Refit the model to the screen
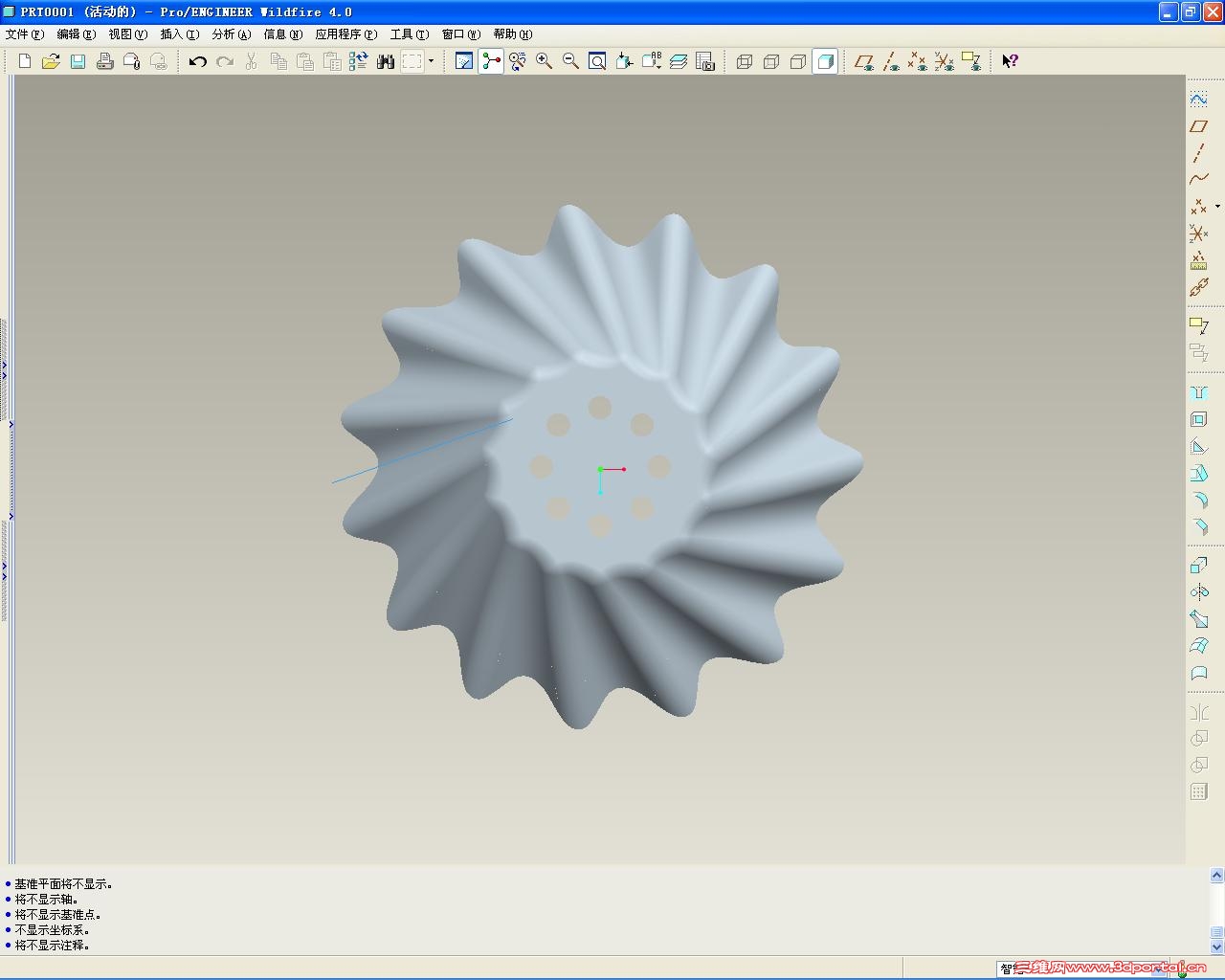The image size is (1225, 980). 597,61
